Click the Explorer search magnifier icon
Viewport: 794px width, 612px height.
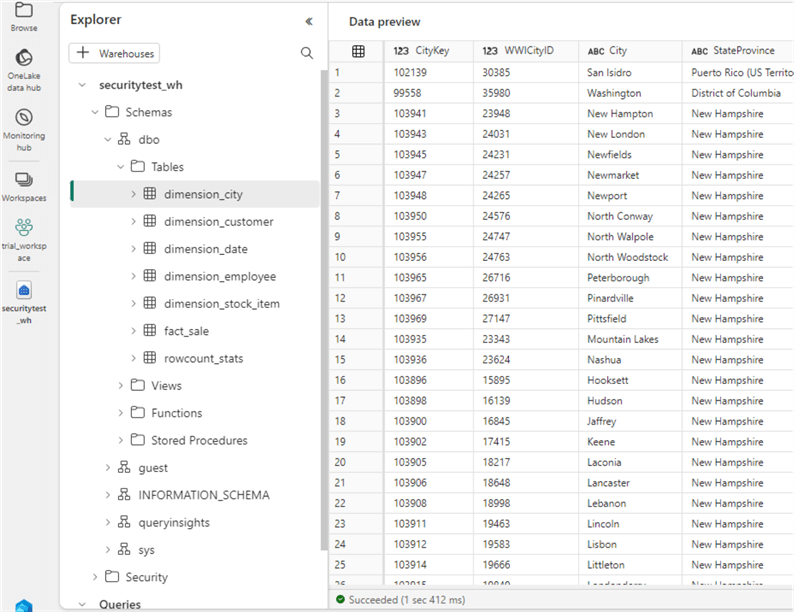[307, 53]
